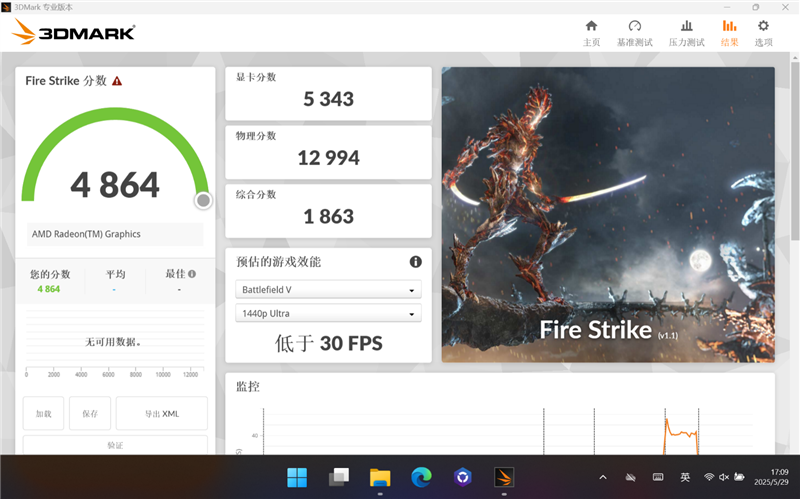The height and width of the screenshot is (499, 800).
Task: Click the 验证 validate button
Action: 115,445
